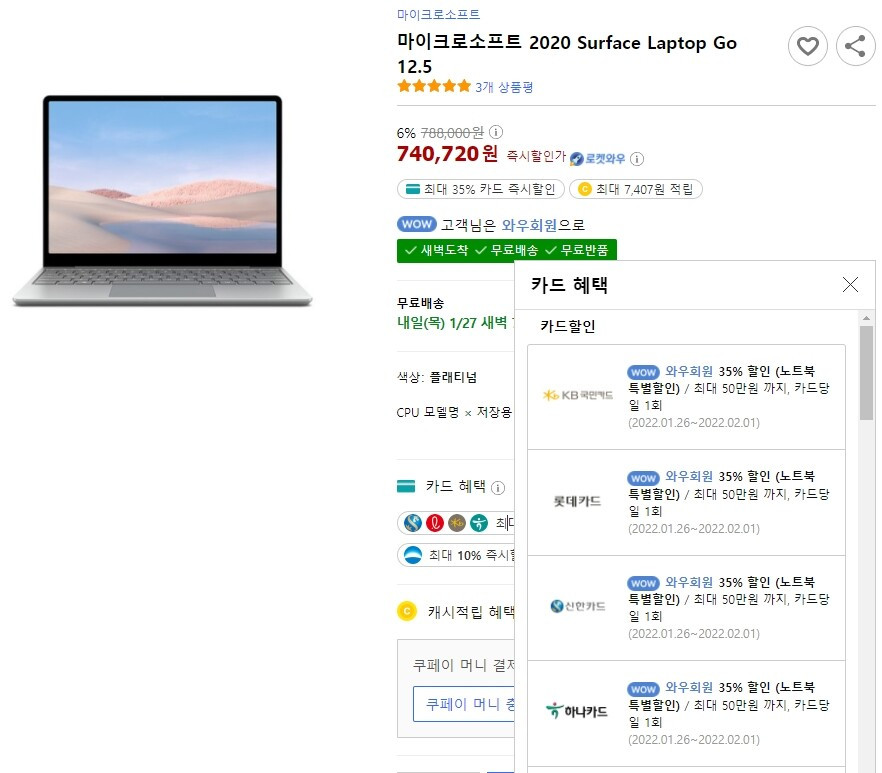Click the share icon button
Screen dimensions: 882x773
[x=855, y=46]
